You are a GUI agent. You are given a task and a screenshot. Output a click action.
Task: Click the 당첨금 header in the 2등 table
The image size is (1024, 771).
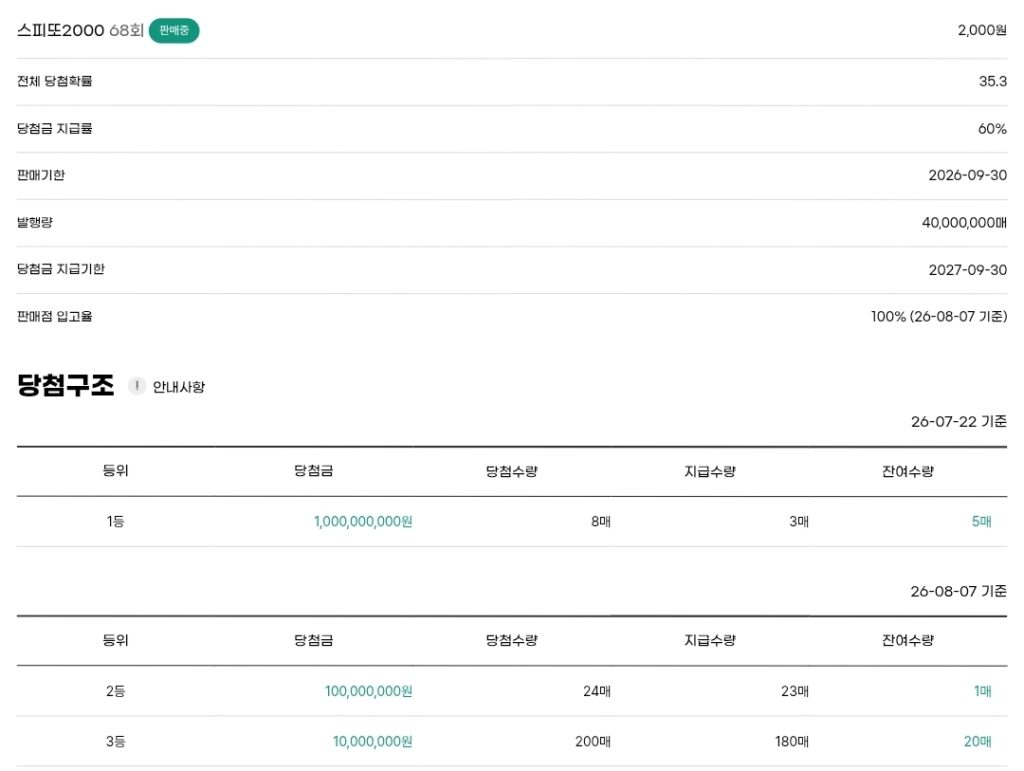(313, 640)
